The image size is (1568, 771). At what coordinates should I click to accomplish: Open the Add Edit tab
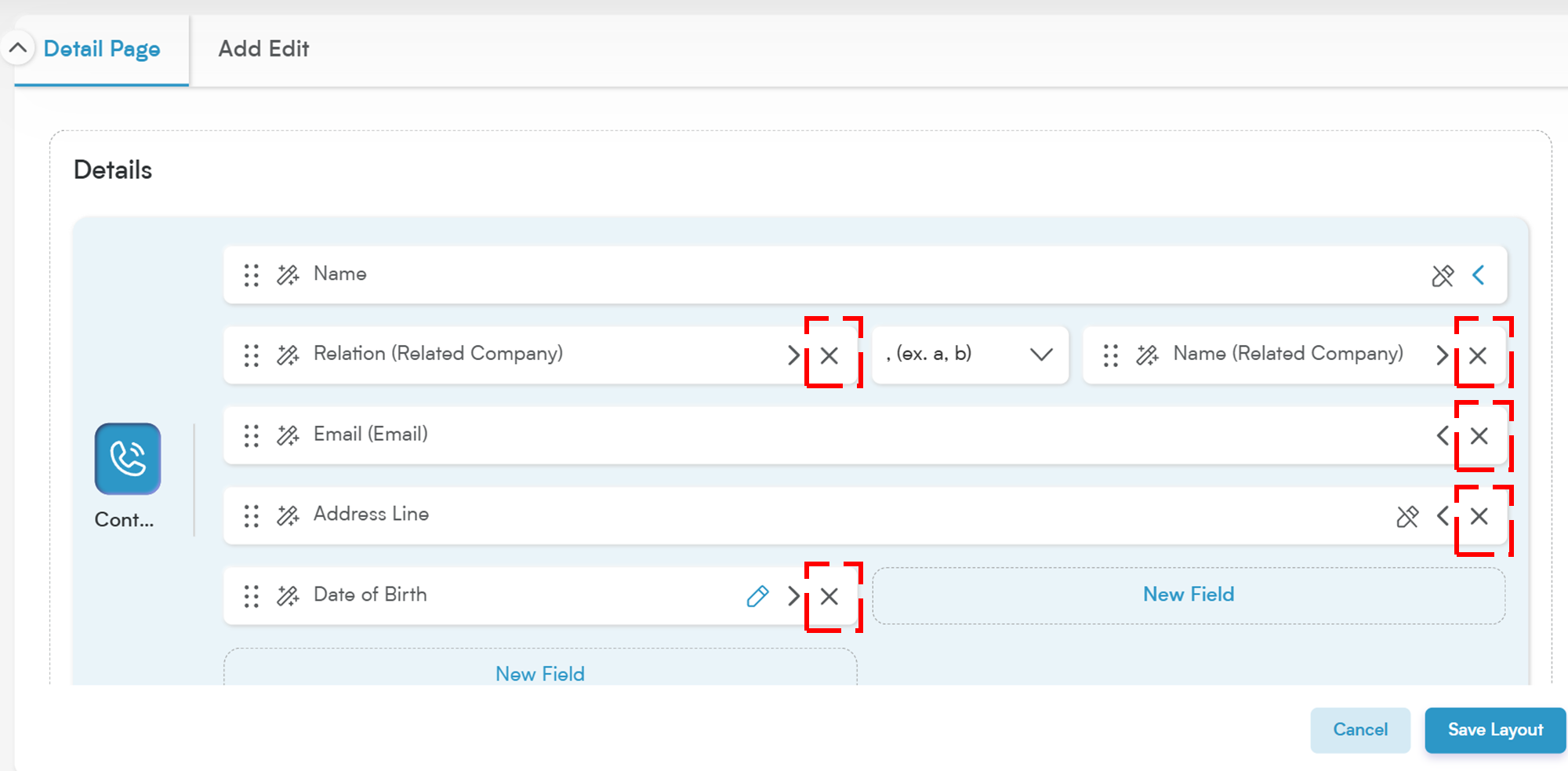[x=263, y=49]
